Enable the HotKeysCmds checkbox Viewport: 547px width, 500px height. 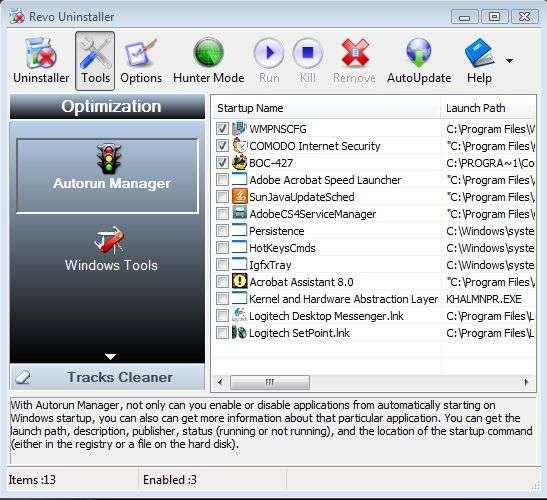(x=222, y=248)
